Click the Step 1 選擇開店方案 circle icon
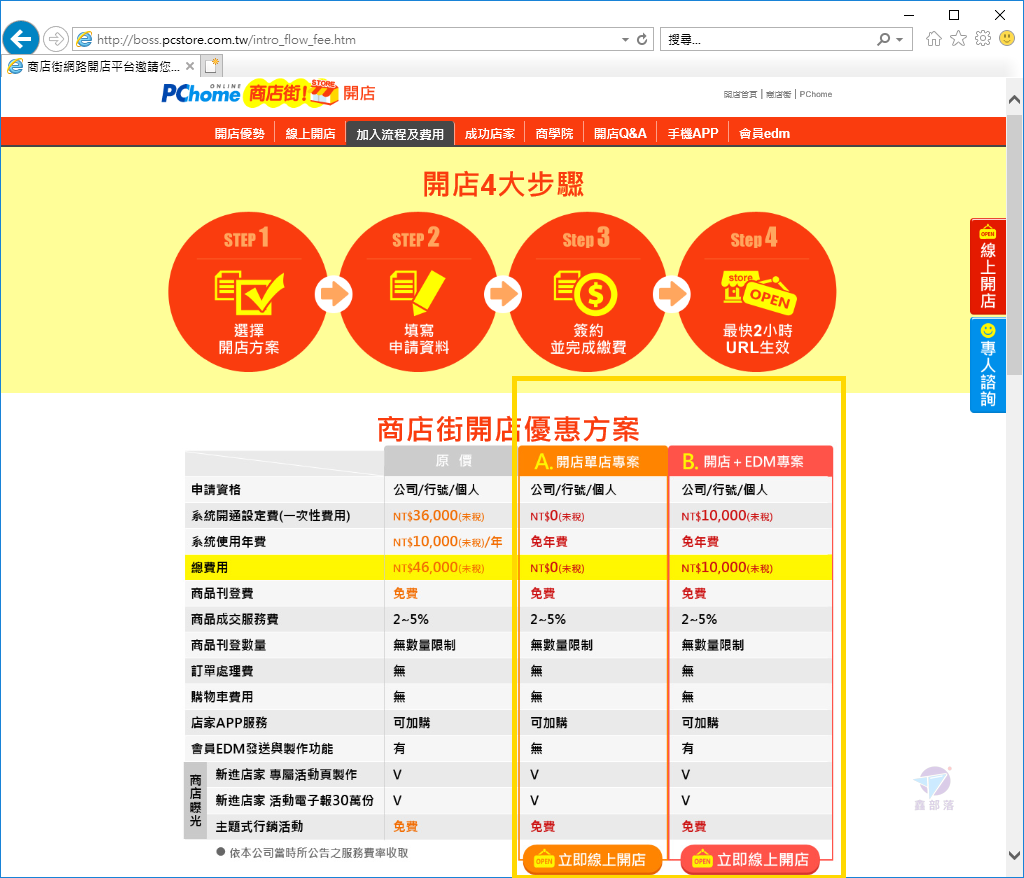Image resolution: width=1024 pixels, height=878 pixels. click(x=248, y=292)
